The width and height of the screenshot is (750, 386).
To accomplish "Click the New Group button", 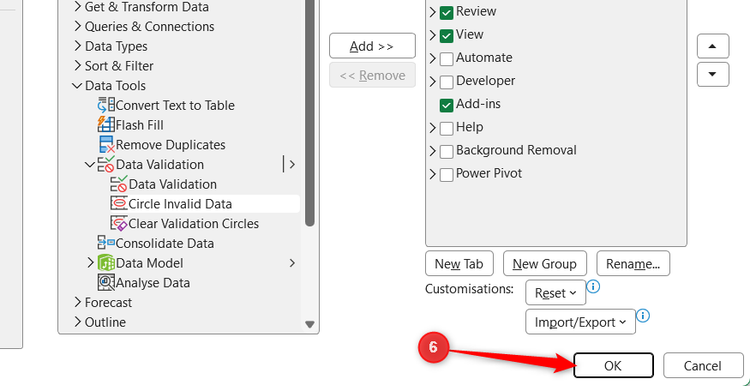I will [x=545, y=264].
